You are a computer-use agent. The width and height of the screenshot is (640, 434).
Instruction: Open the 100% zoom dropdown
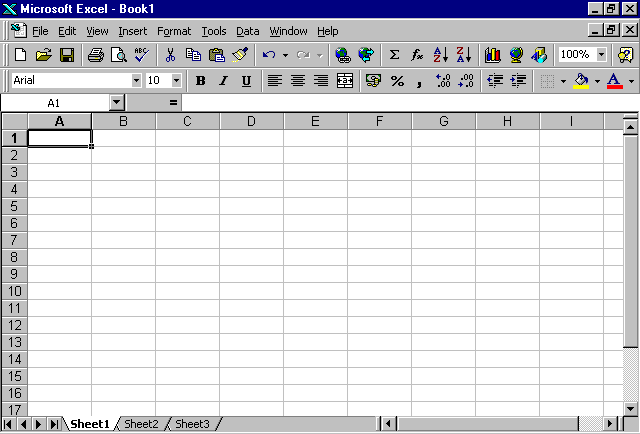pyautogui.click(x=601, y=54)
